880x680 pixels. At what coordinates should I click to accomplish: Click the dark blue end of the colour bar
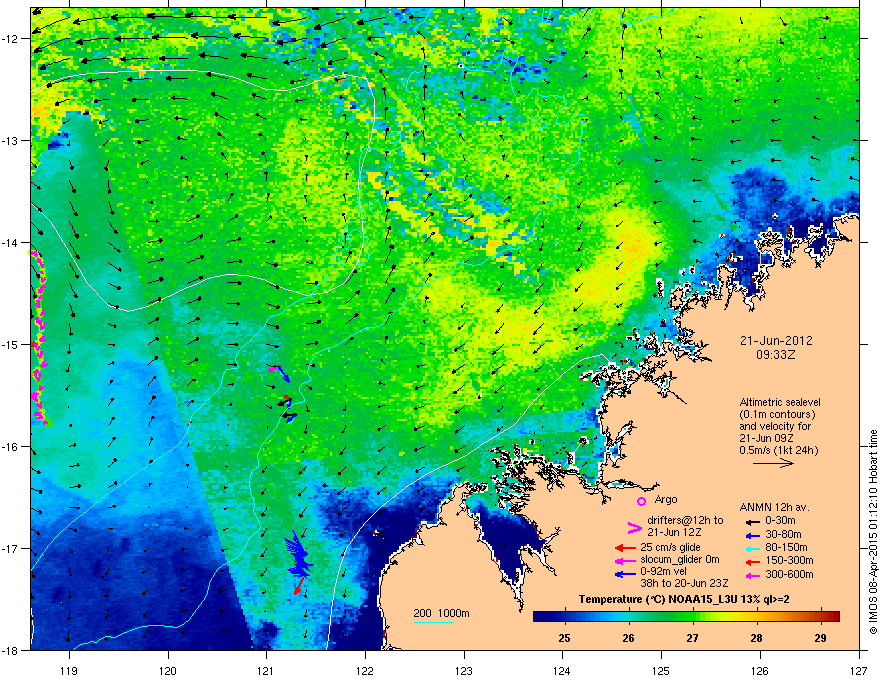tap(539, 616)
